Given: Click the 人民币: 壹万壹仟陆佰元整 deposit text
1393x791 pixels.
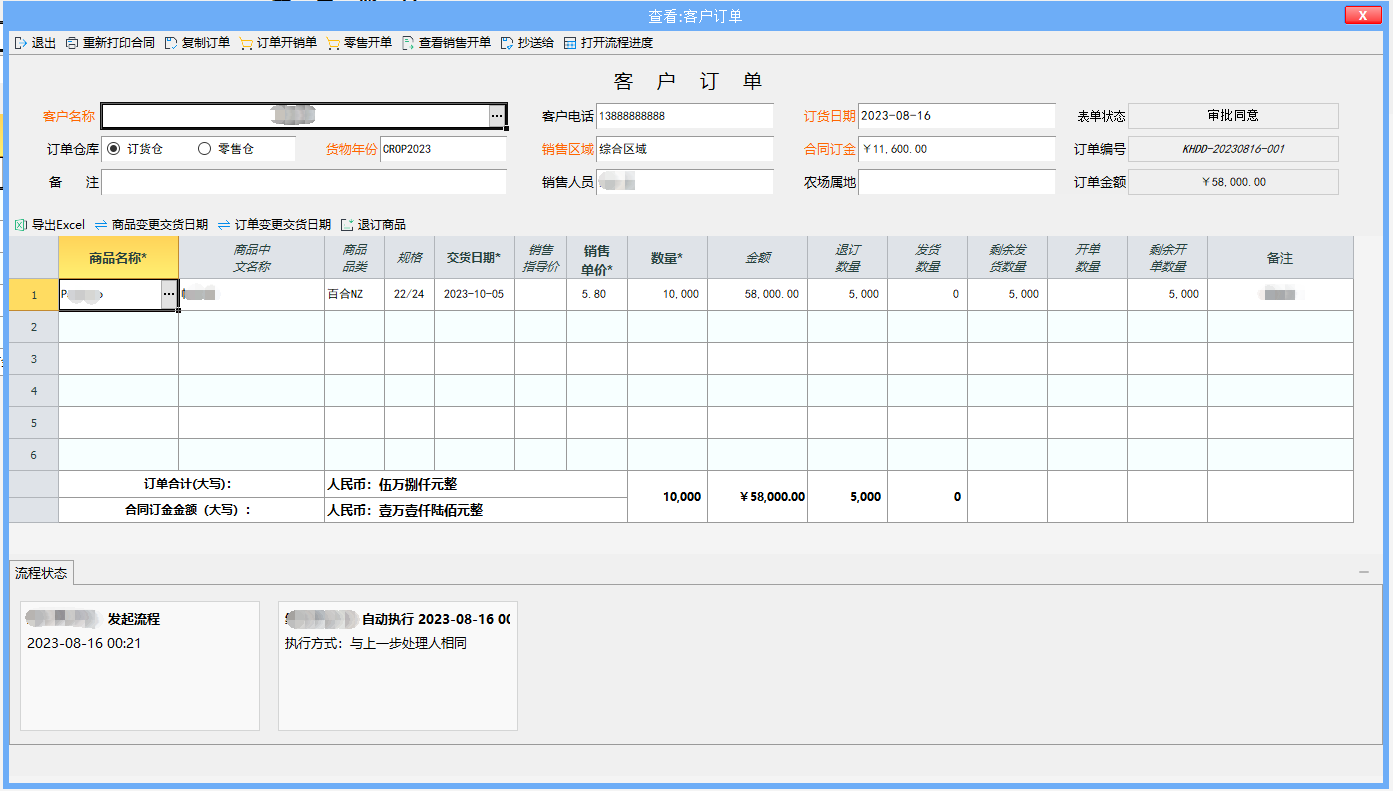Looking at the screenshot, I should [x=405, y=510].
